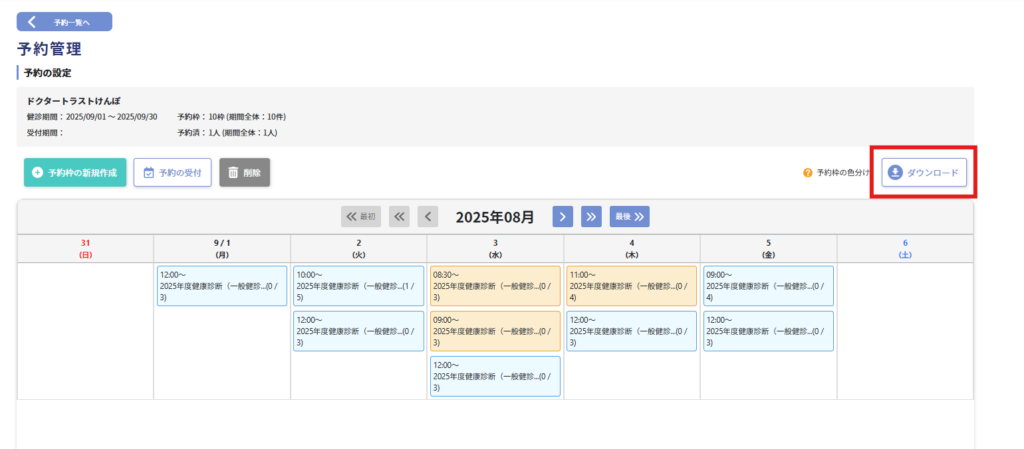
Task: Jump to last period with 最後 button
Action: [630, 216]
